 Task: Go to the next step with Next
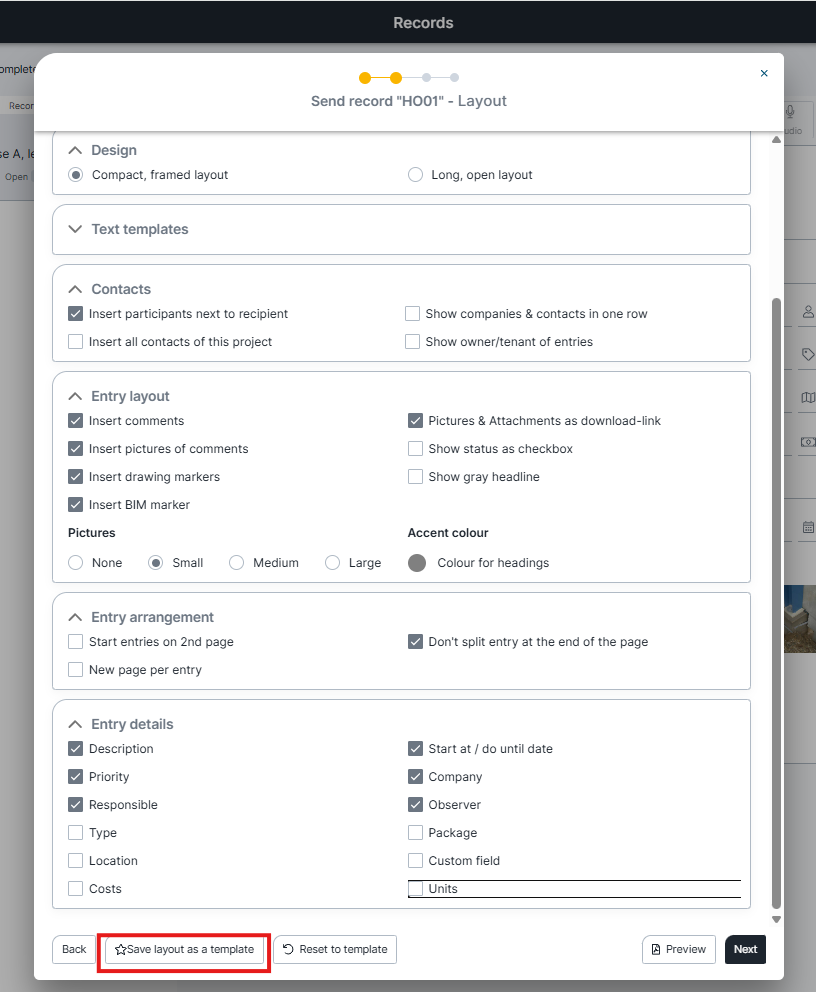(745, 950)
